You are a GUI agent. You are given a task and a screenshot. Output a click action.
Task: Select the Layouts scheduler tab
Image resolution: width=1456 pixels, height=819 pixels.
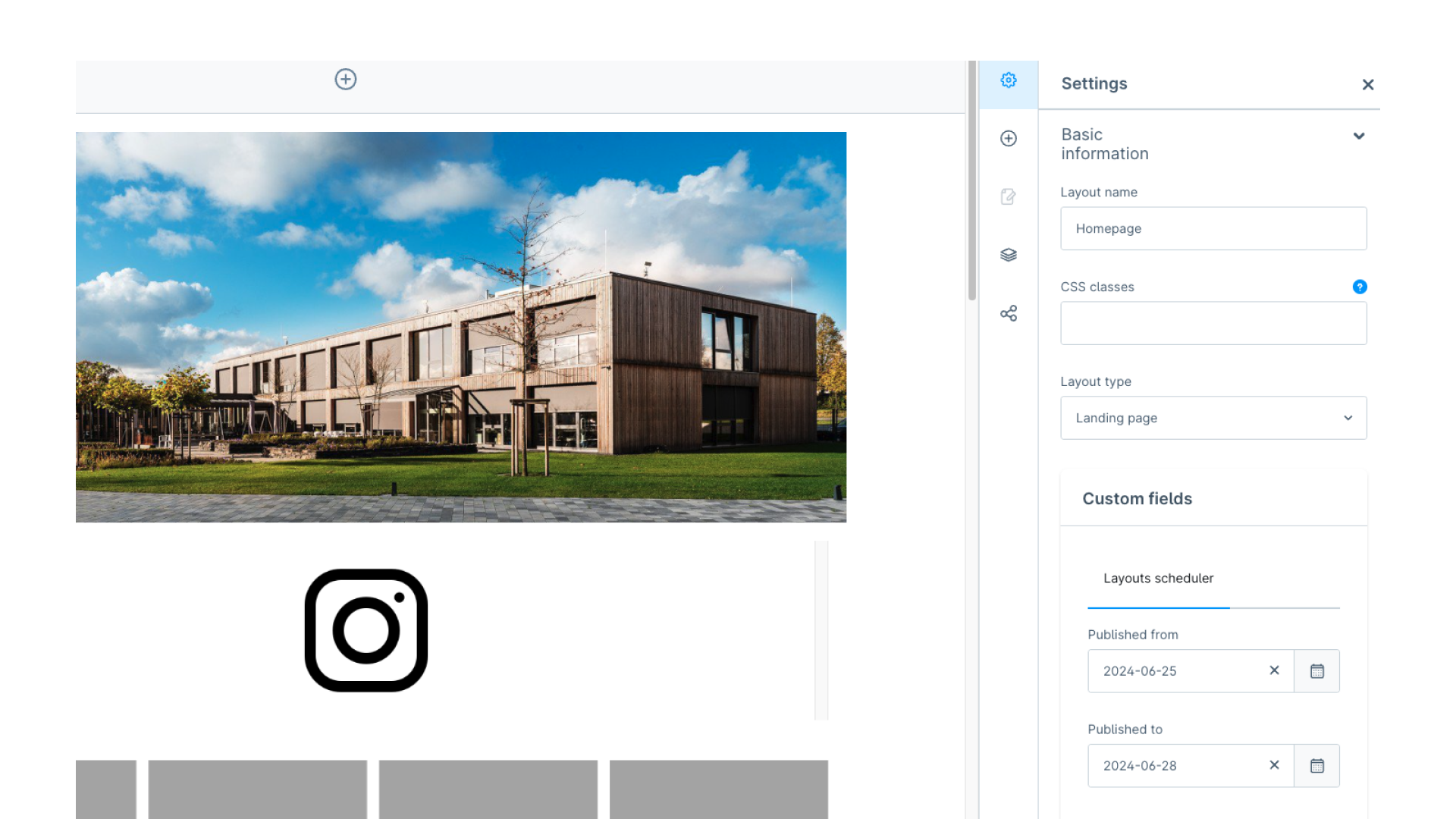coord(1158,579)
